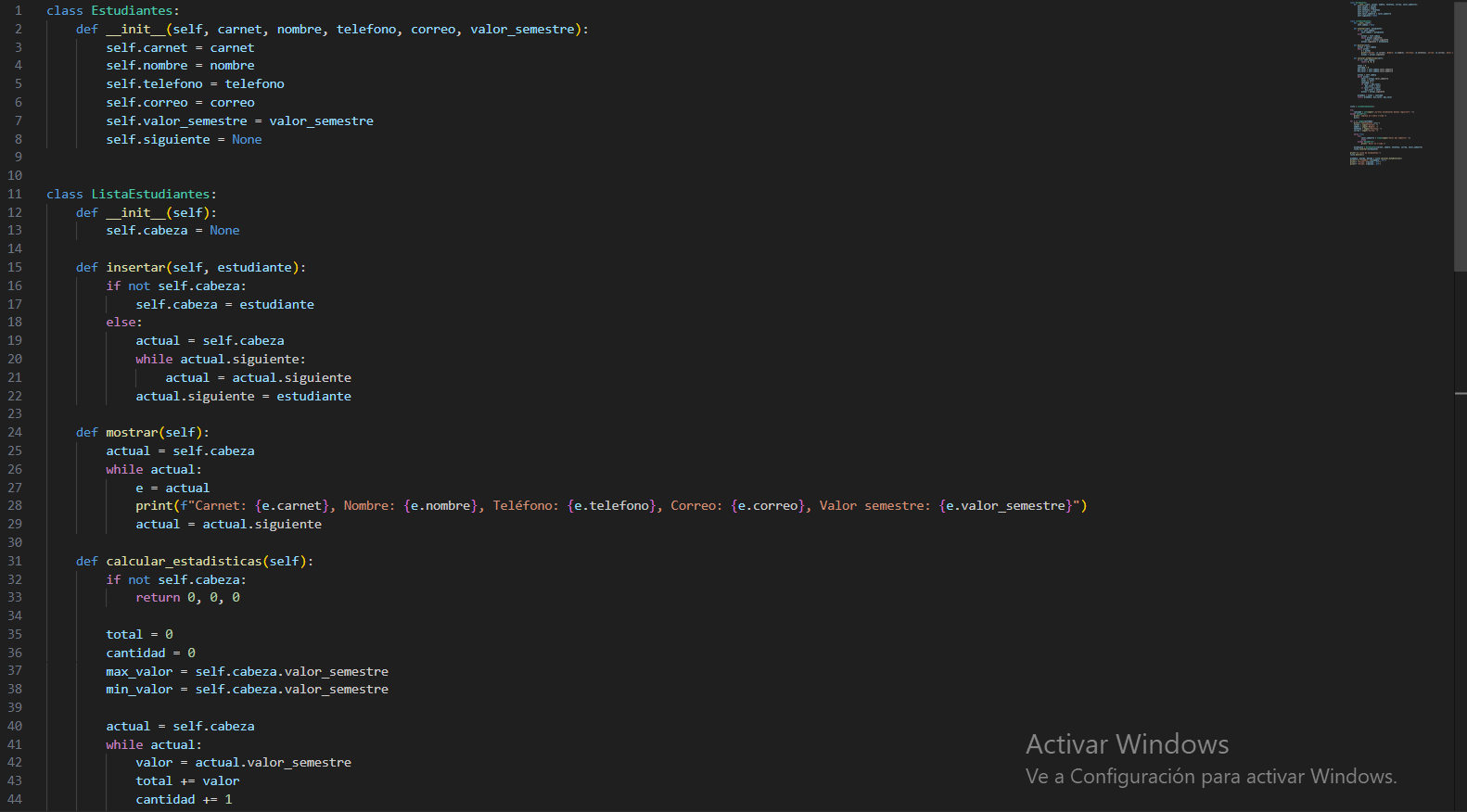The width and height of the screenshot is (1467, 812).
Task: Click line number 1 in the gutter
Action: (x=18, y=10)
